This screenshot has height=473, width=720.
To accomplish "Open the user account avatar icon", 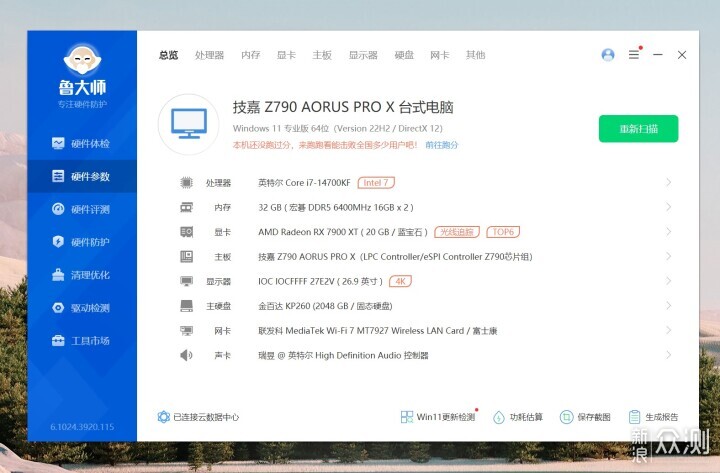I will [608, 55].
